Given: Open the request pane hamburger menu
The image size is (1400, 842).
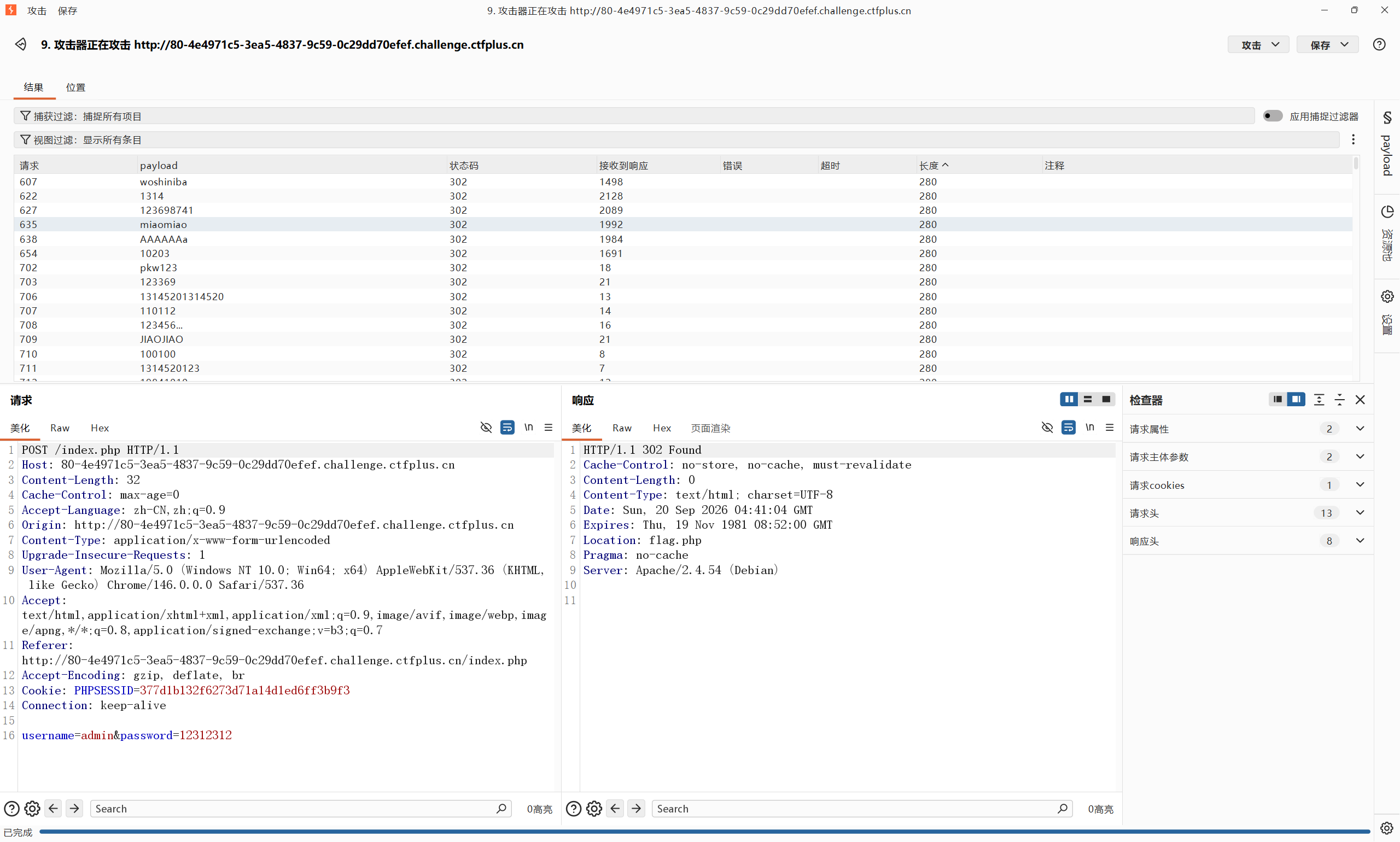Looking at the screenshot, I should (548, 427).
